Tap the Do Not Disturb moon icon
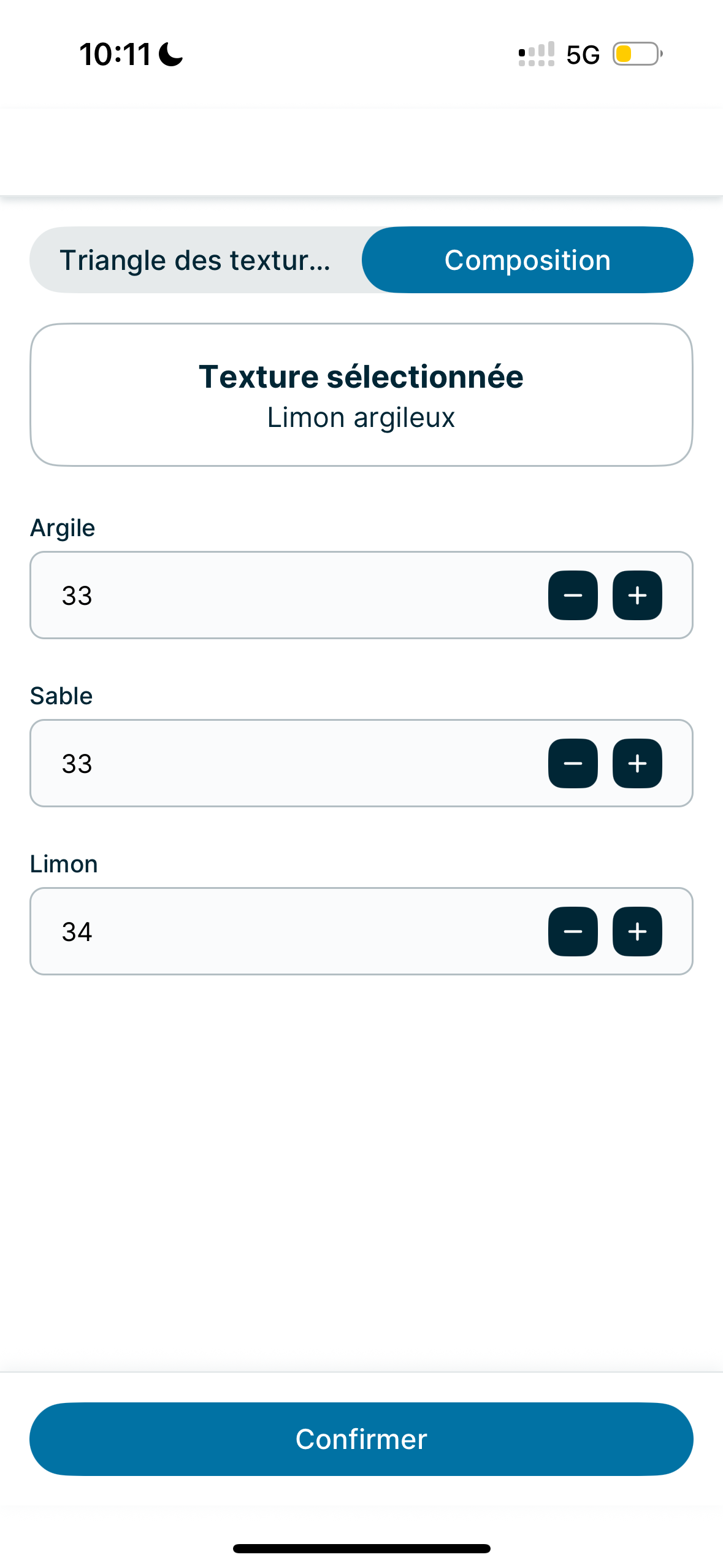 point(170,54)
